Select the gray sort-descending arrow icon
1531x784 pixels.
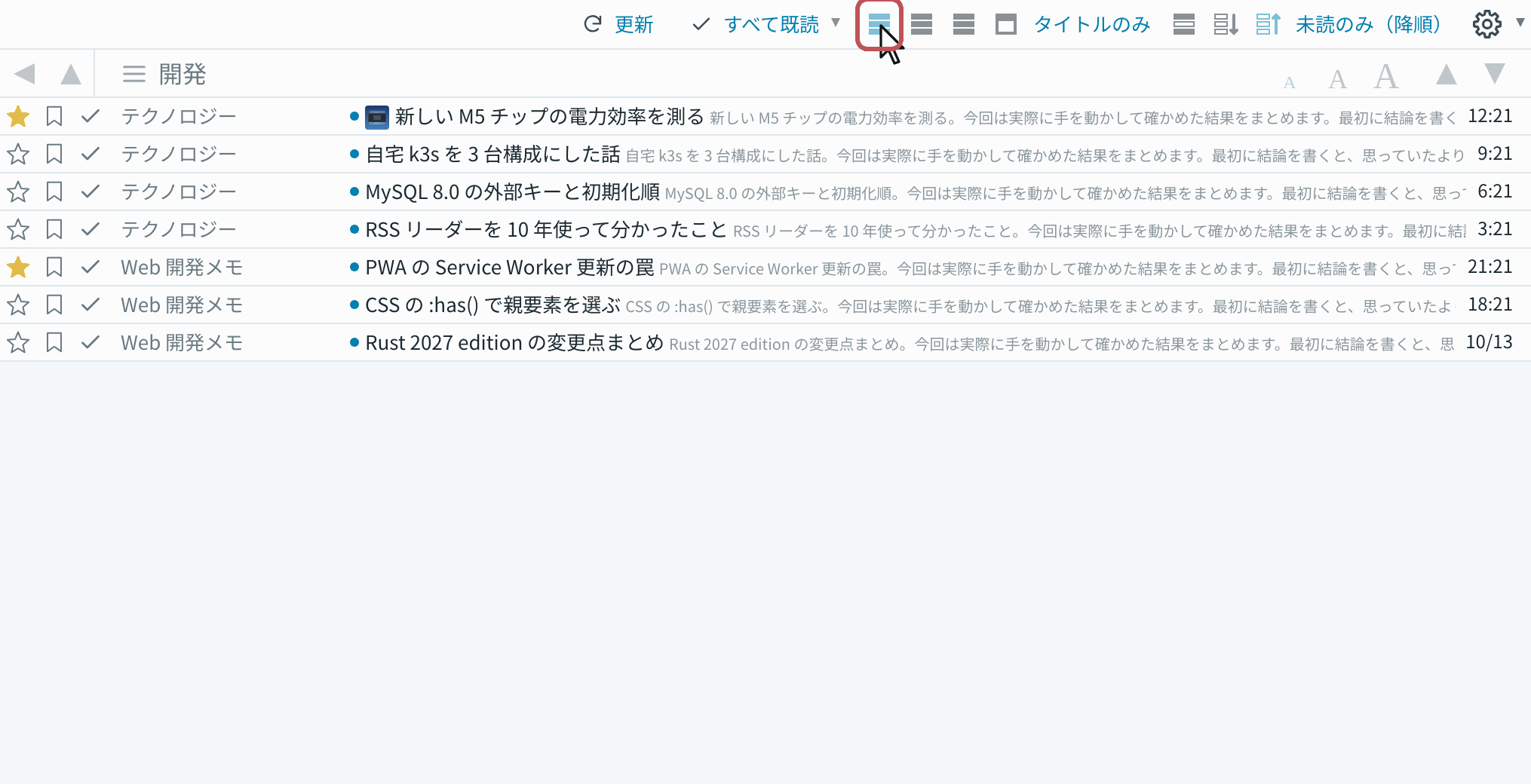click(1226, 24)
